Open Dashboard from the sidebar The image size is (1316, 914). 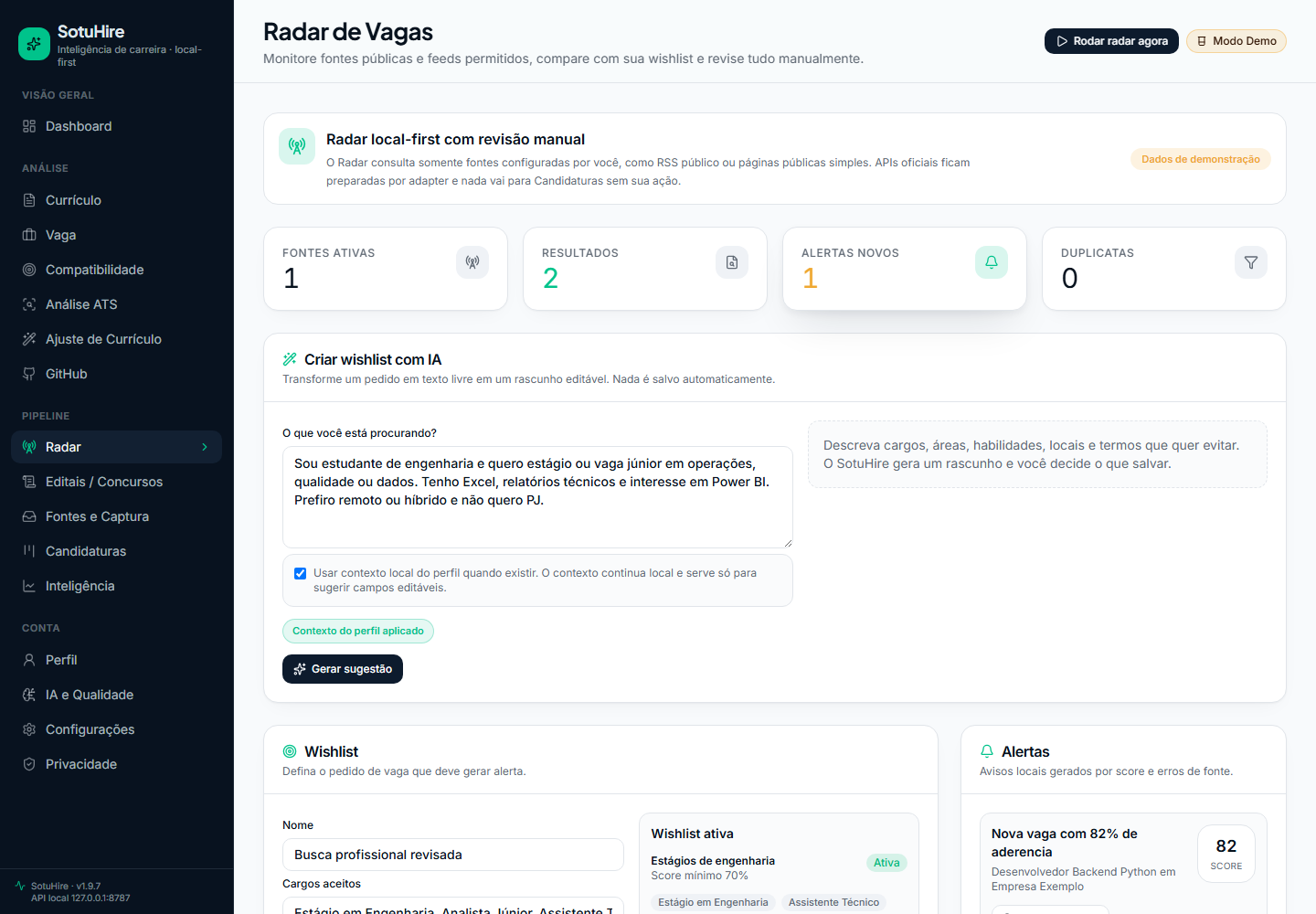(116, 126)
